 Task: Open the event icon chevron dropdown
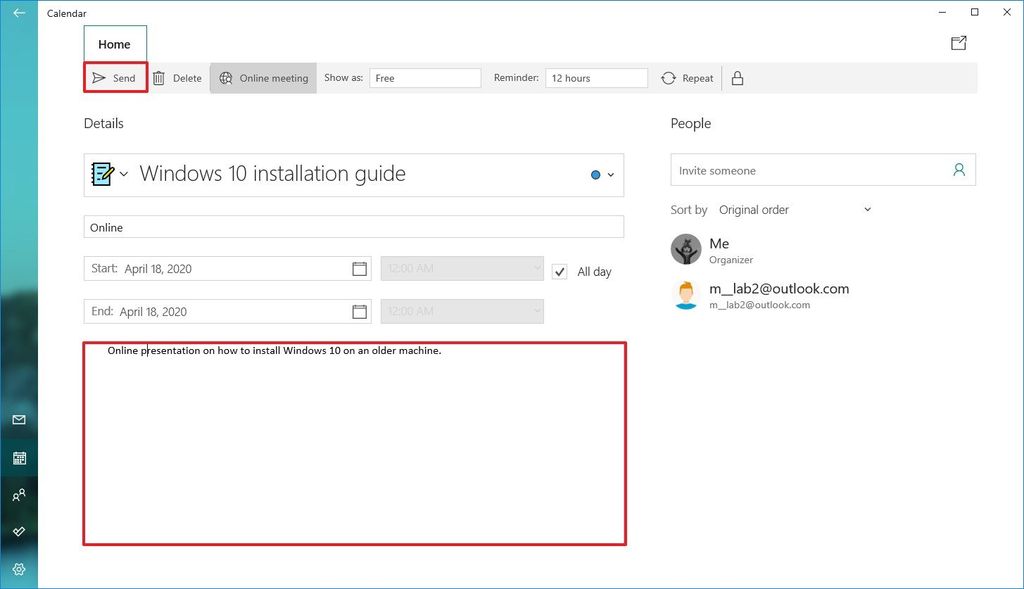click(x=124, y=174)
